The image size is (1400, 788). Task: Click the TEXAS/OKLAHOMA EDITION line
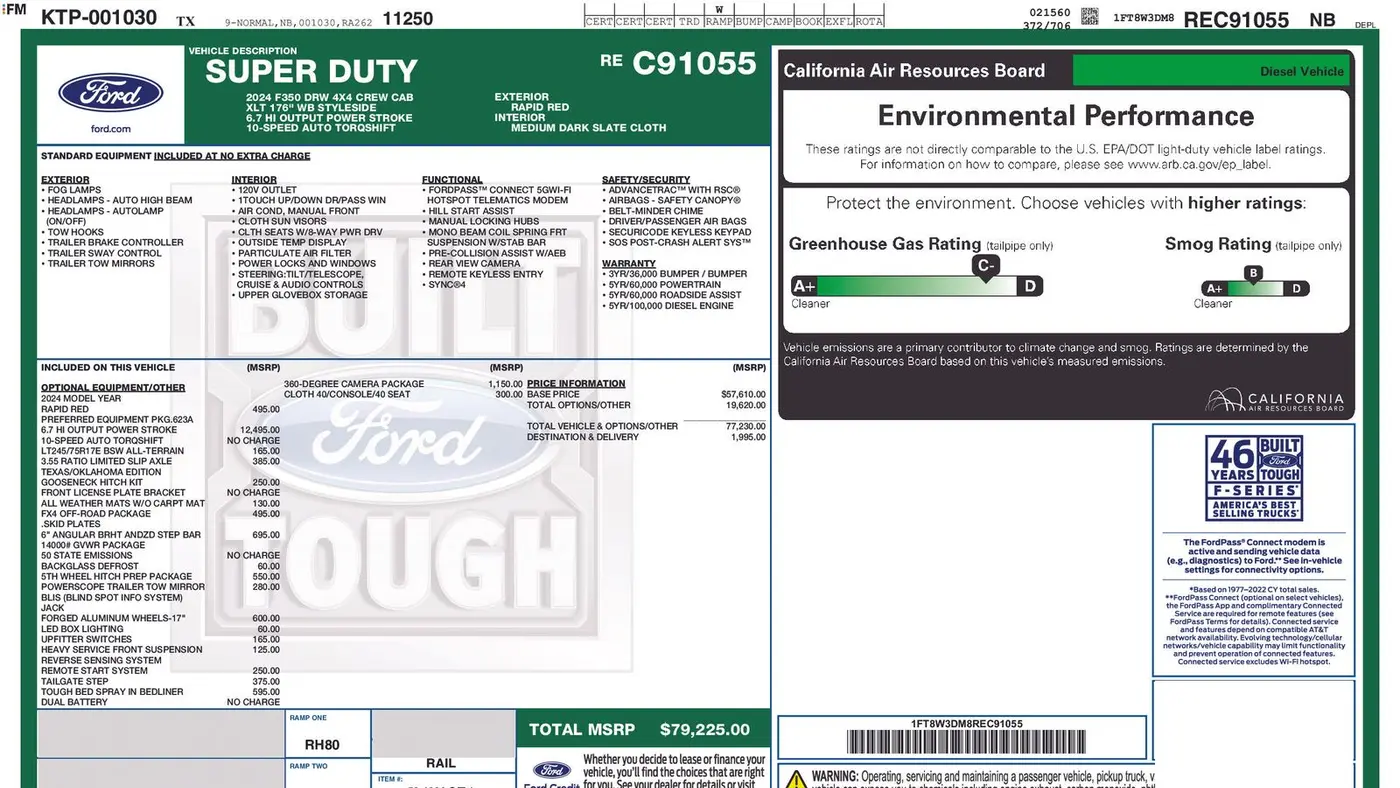(101, 472)
